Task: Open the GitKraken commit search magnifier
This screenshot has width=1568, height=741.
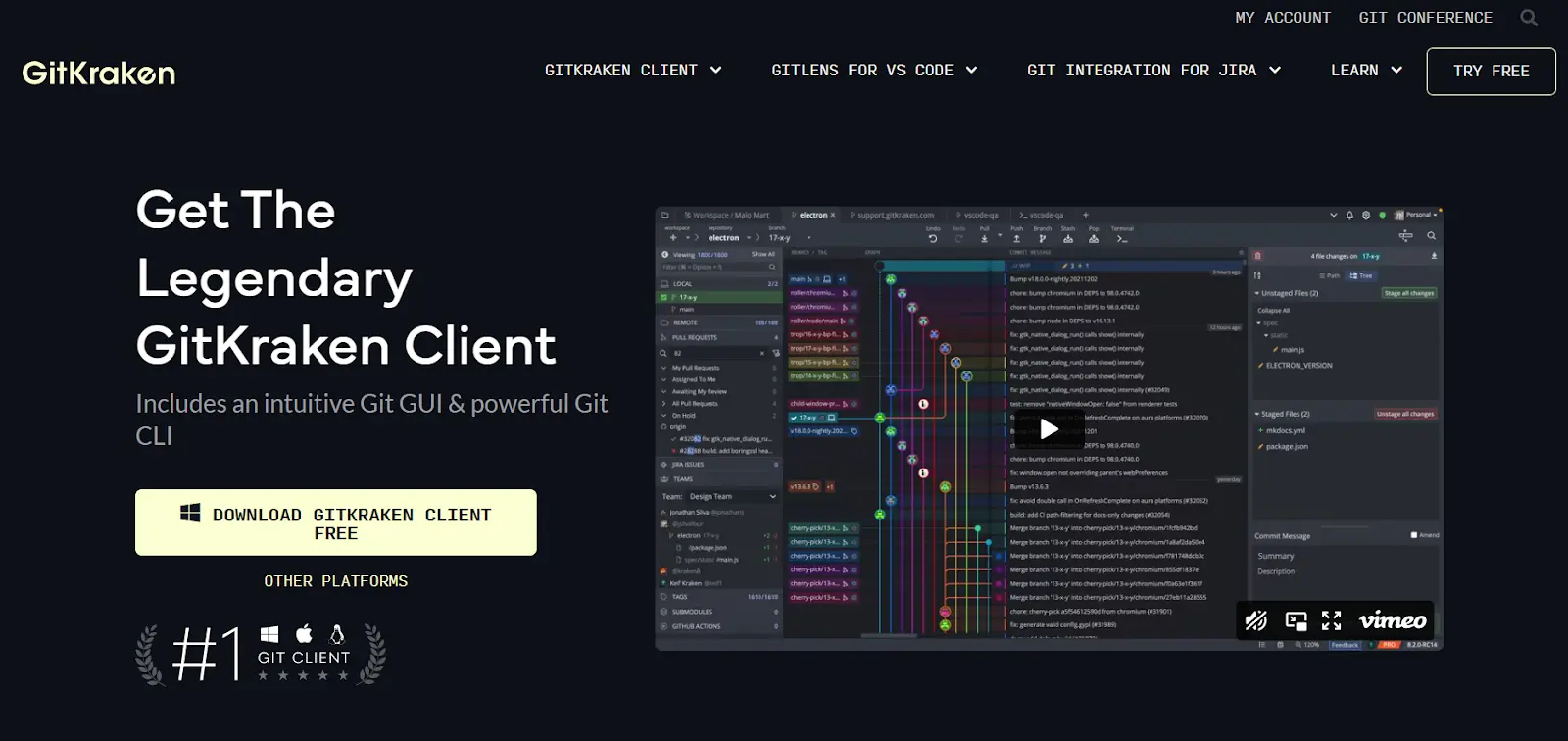Action: point(1431,236)
